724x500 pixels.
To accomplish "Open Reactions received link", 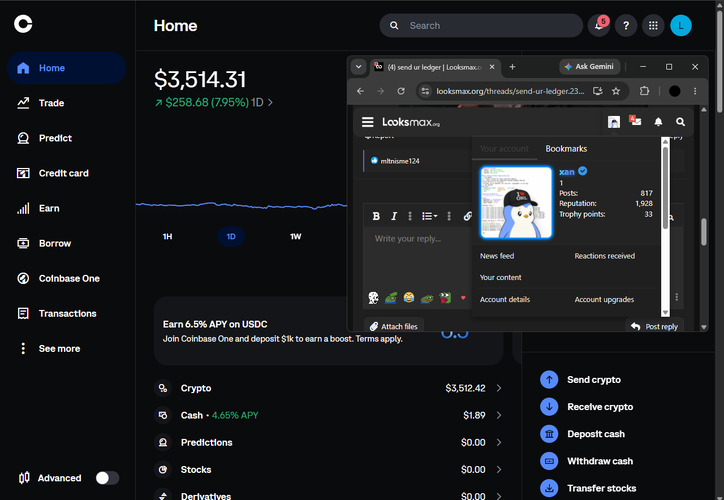I will click(x=604, y=256).
